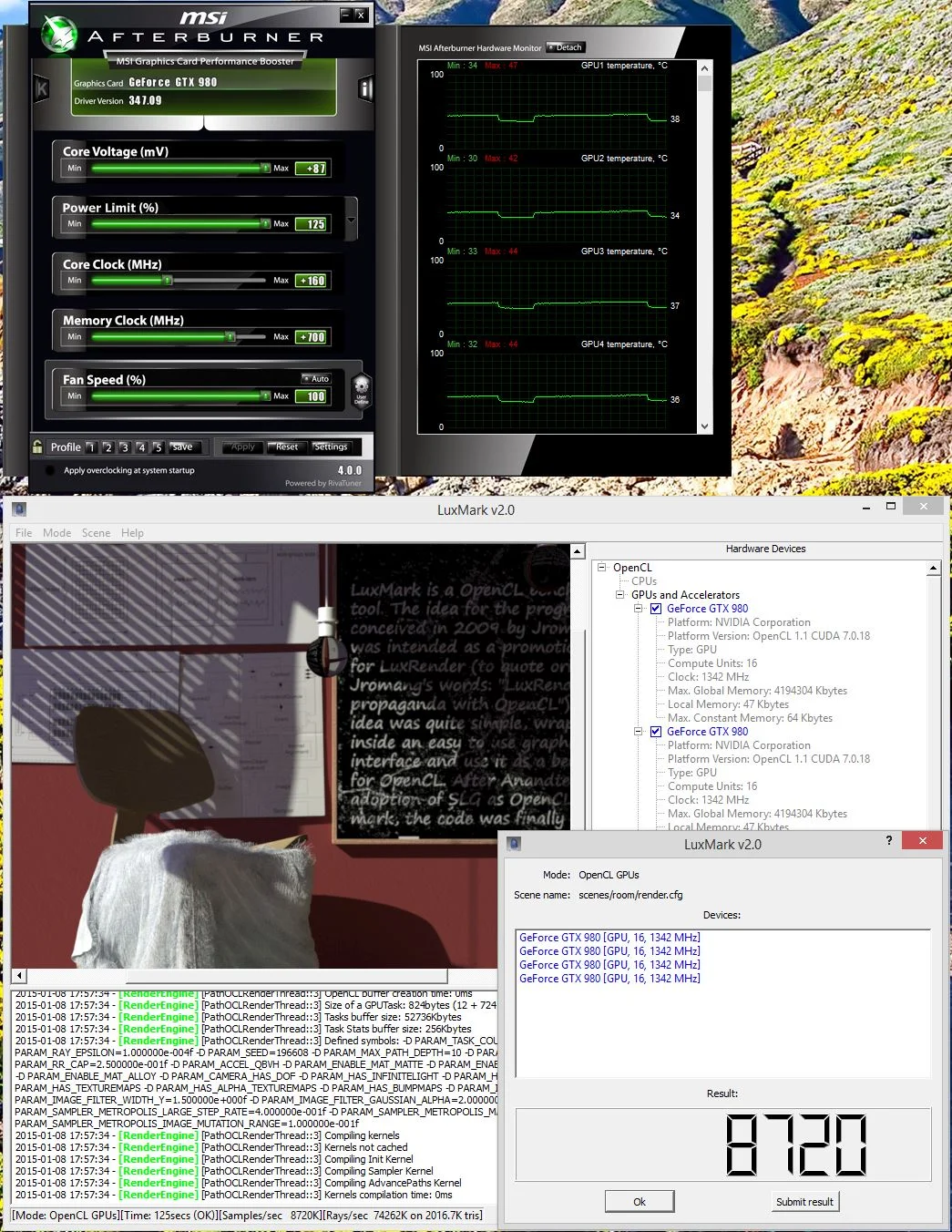Click the 8720 result display
Image resolution: width=952 pixels, height=1232 pixels.
click(796, 1145)
